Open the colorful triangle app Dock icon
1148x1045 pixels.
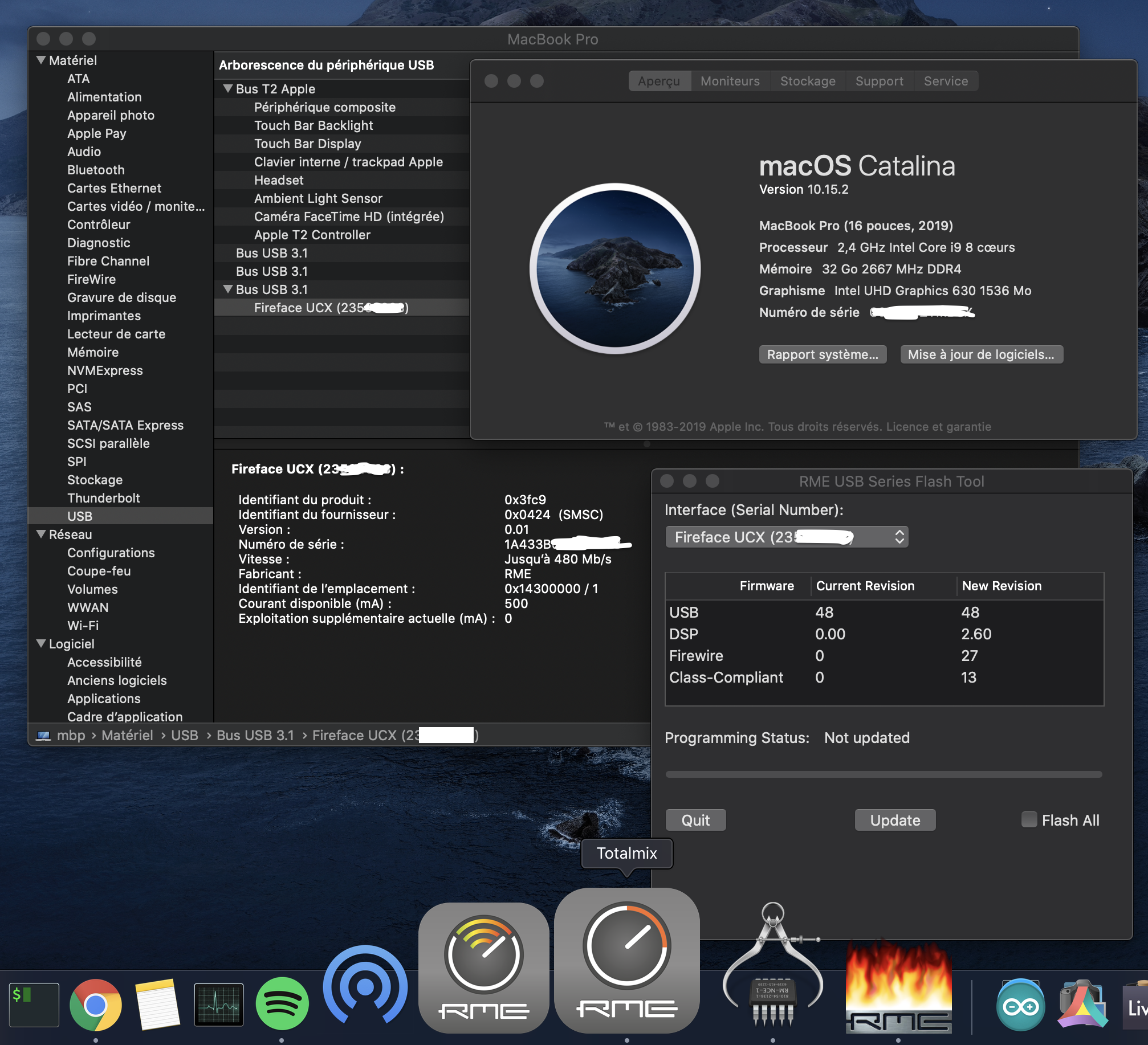point(1082,1005)
